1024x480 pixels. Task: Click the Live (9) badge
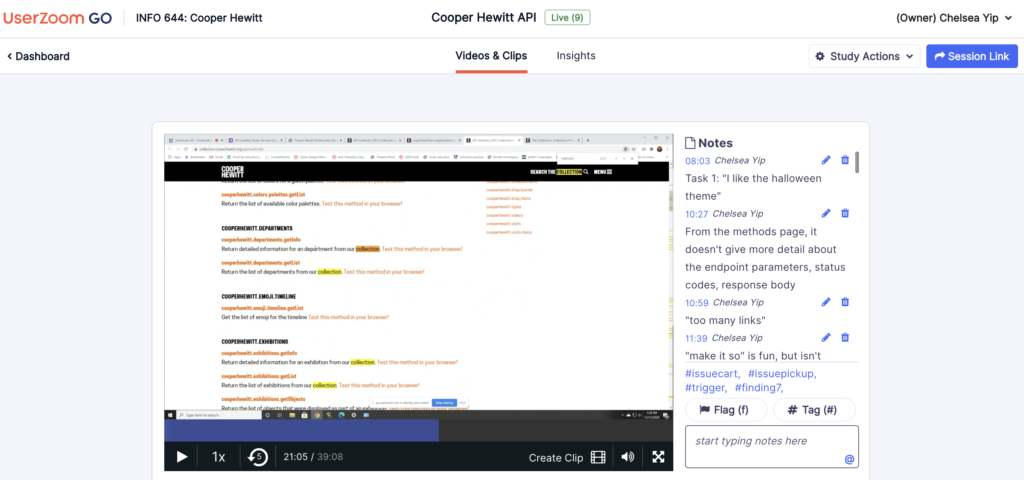coord(568,18)
